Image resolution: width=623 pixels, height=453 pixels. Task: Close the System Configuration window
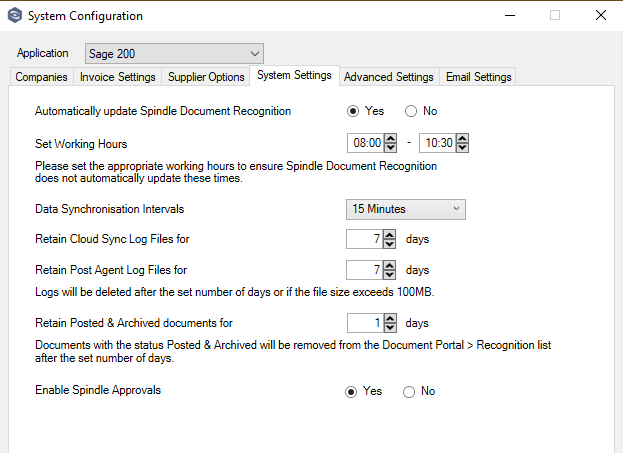[x=601, y=15]
